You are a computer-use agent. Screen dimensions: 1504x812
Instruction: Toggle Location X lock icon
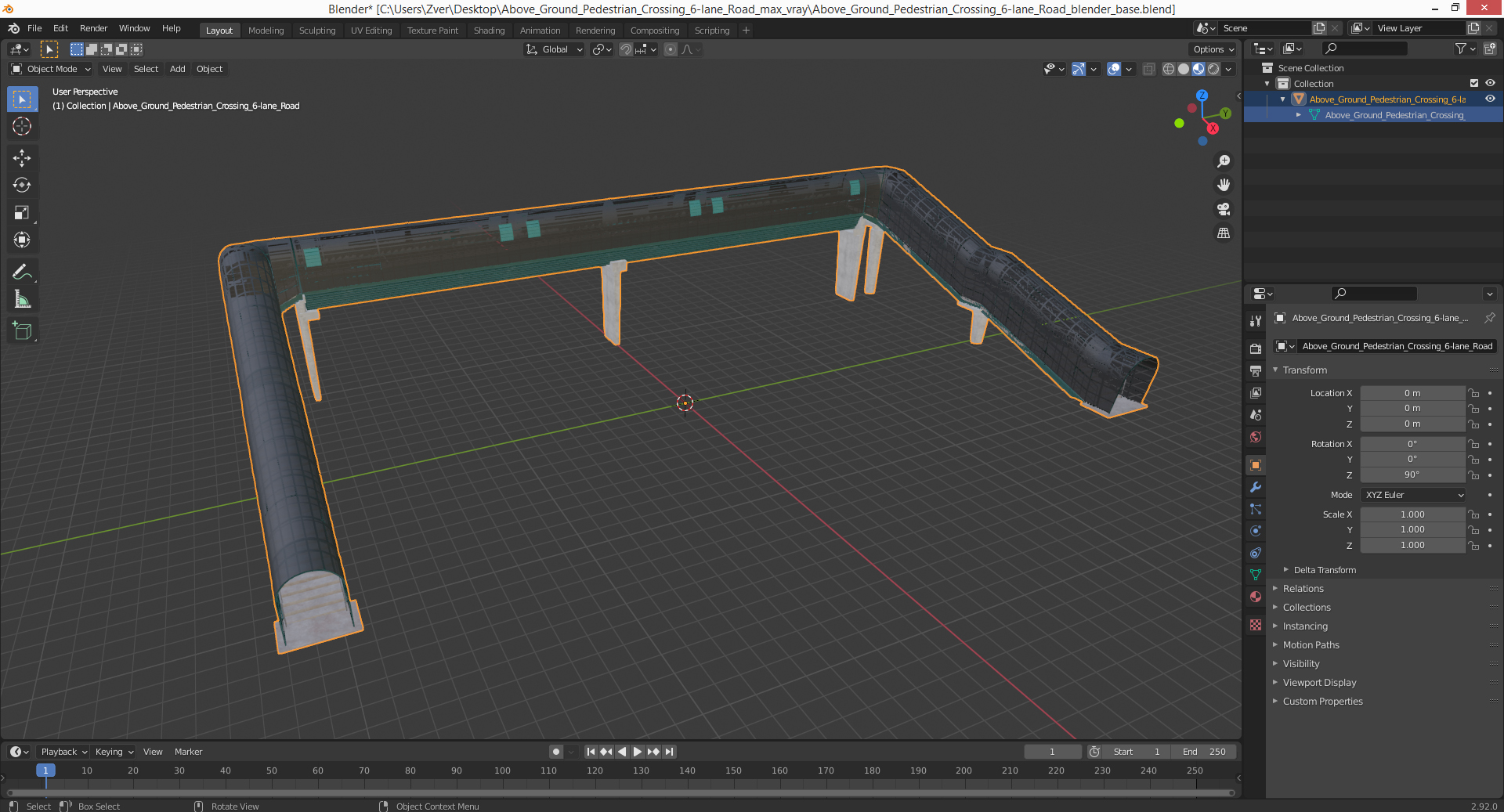click(x=1473, y=393)
